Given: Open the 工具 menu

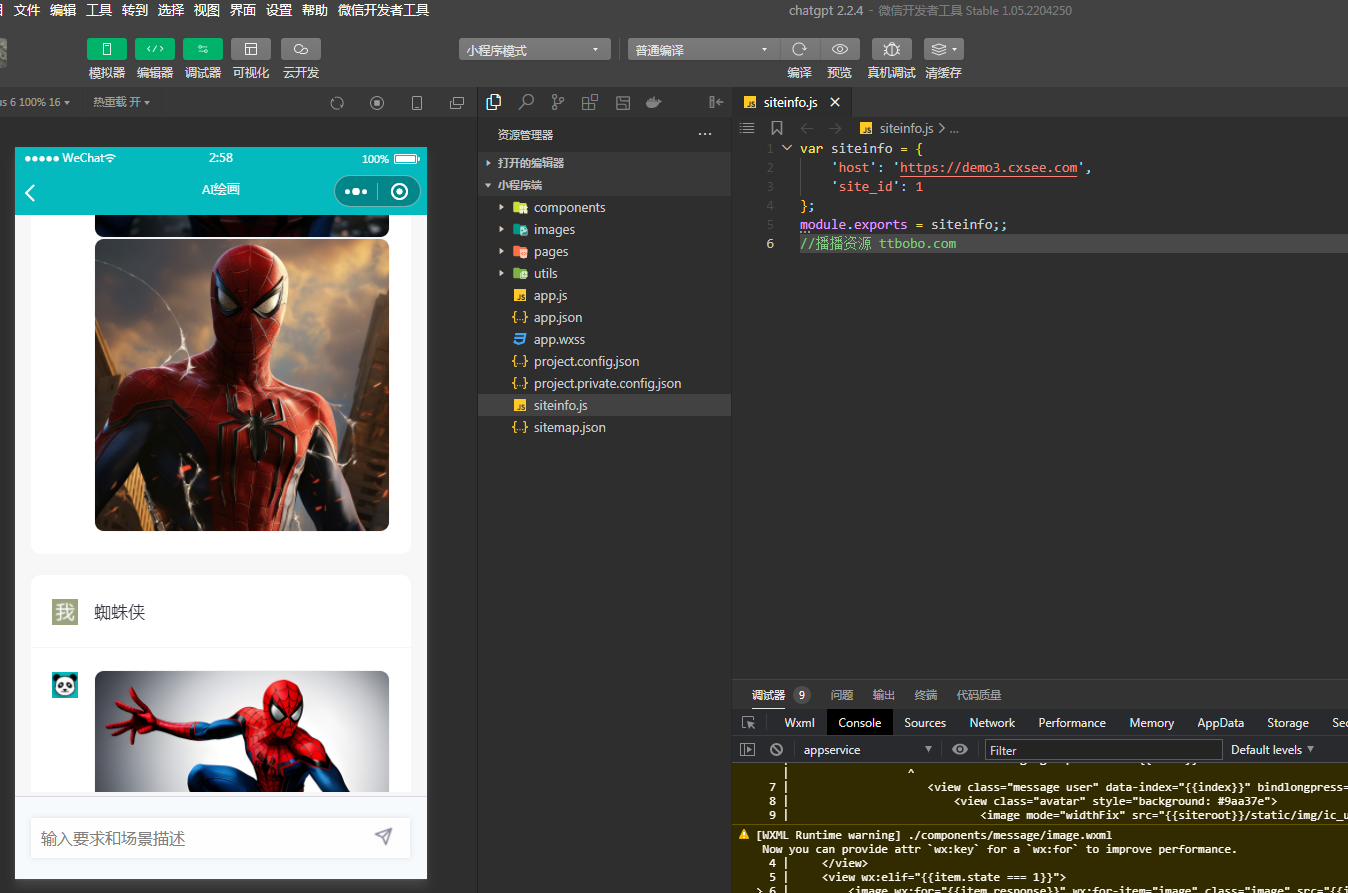Looking at the screenshot, I should pyautogui.click(x=99, y=10).
